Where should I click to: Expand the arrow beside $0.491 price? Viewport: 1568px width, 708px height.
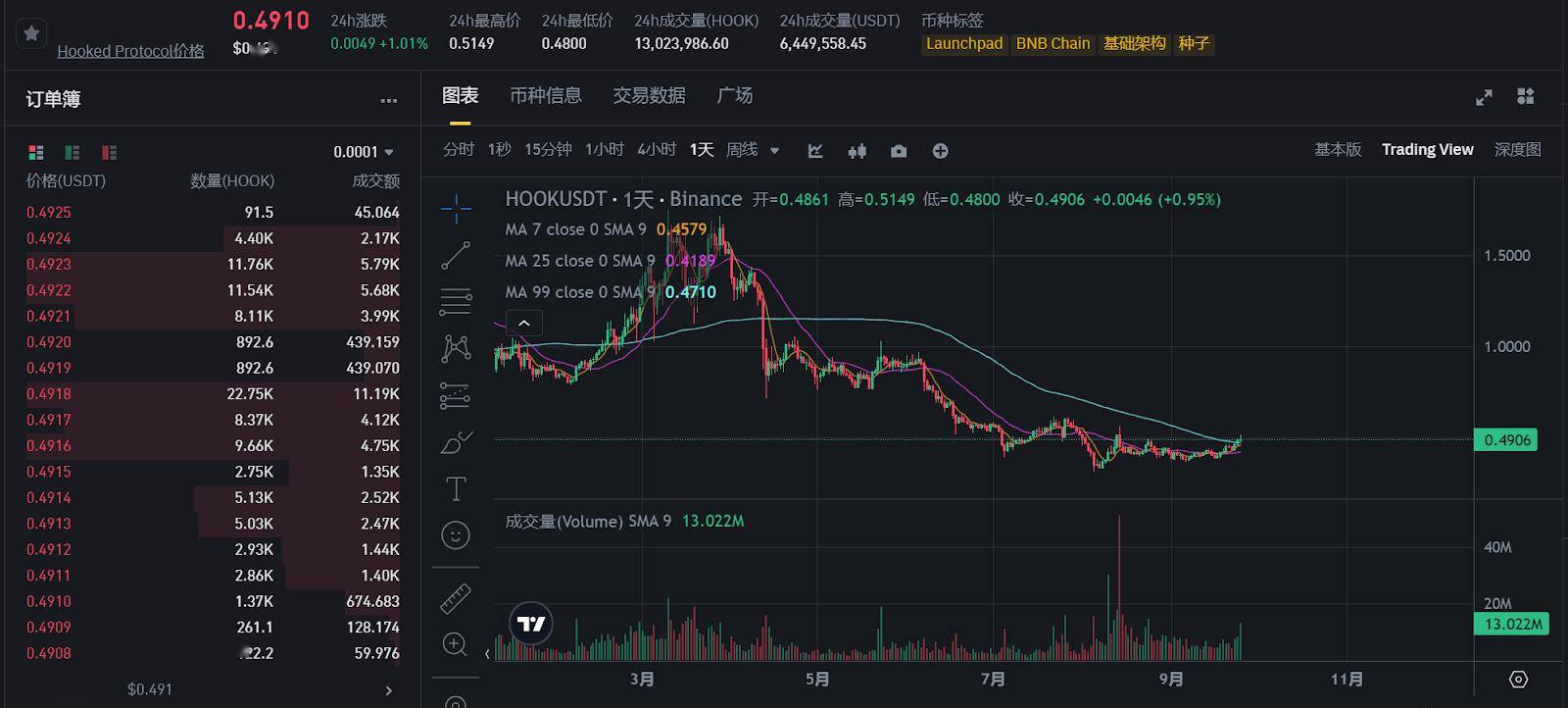[x=388, y=690]
